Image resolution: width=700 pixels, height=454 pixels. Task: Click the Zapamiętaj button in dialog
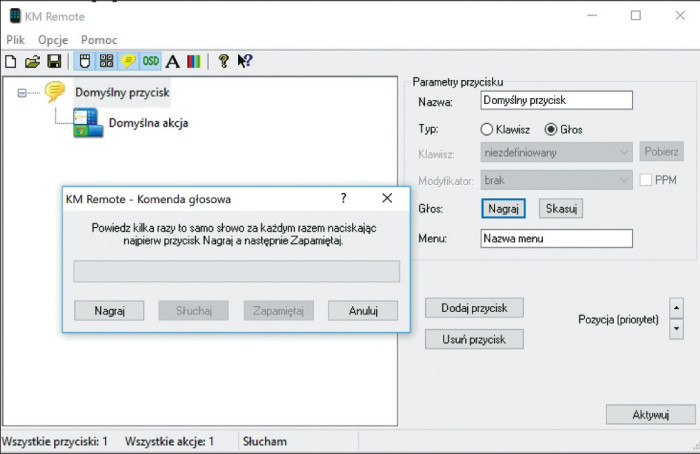point(279,311)
